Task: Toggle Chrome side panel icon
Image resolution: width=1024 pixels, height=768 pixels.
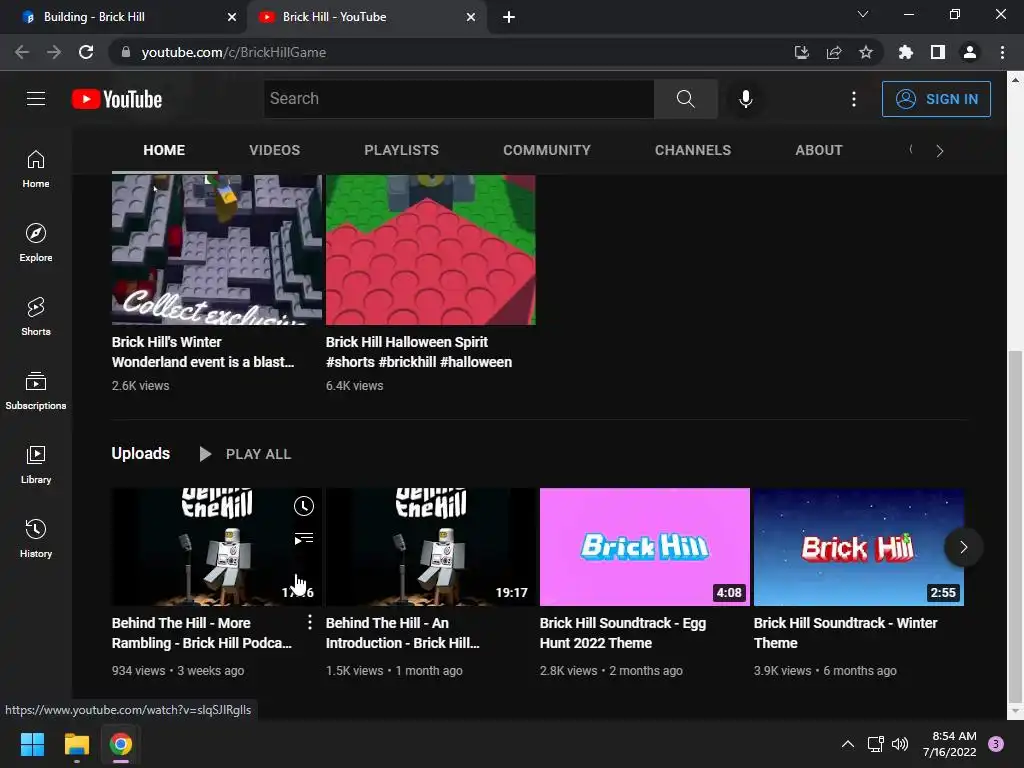Action: pos(938,52)
